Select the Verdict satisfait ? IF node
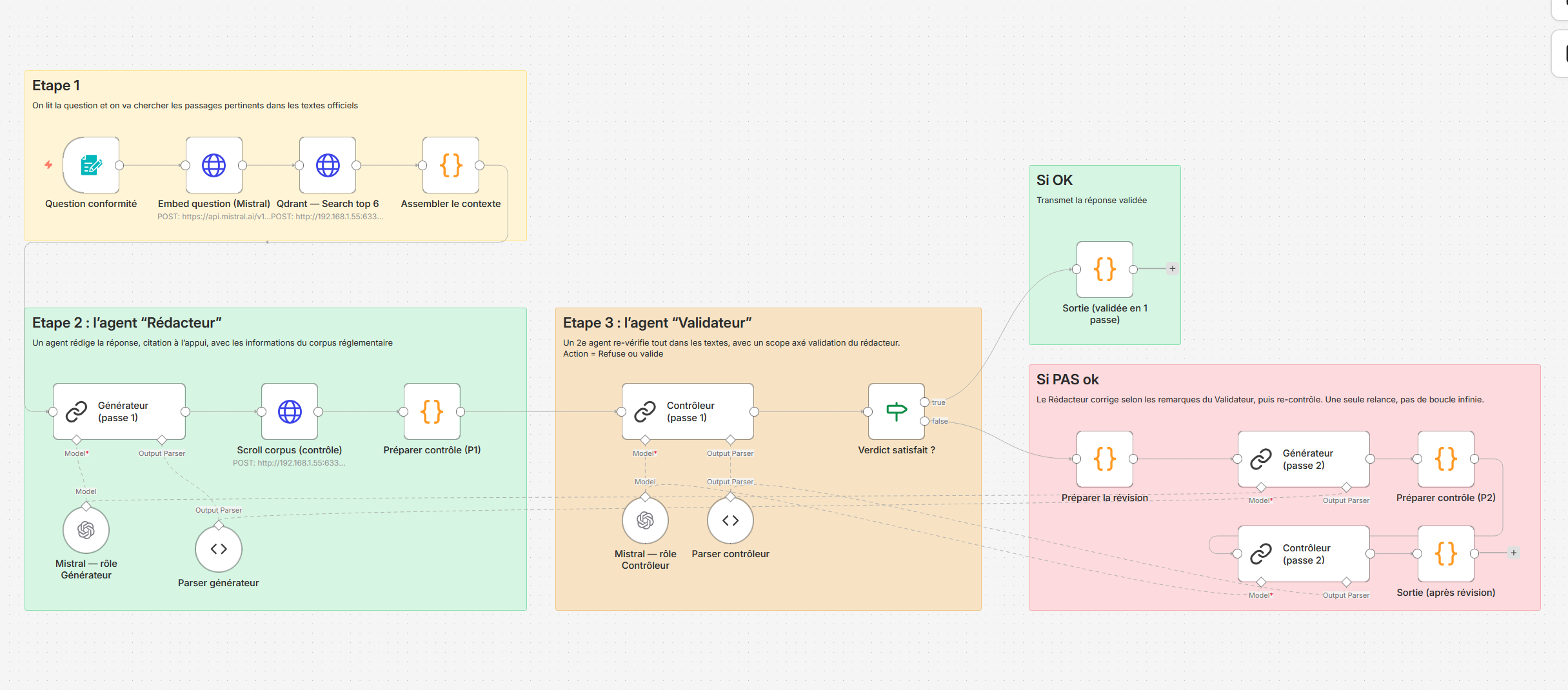This screenshot has height=690, width=1568. pos(897,411)
